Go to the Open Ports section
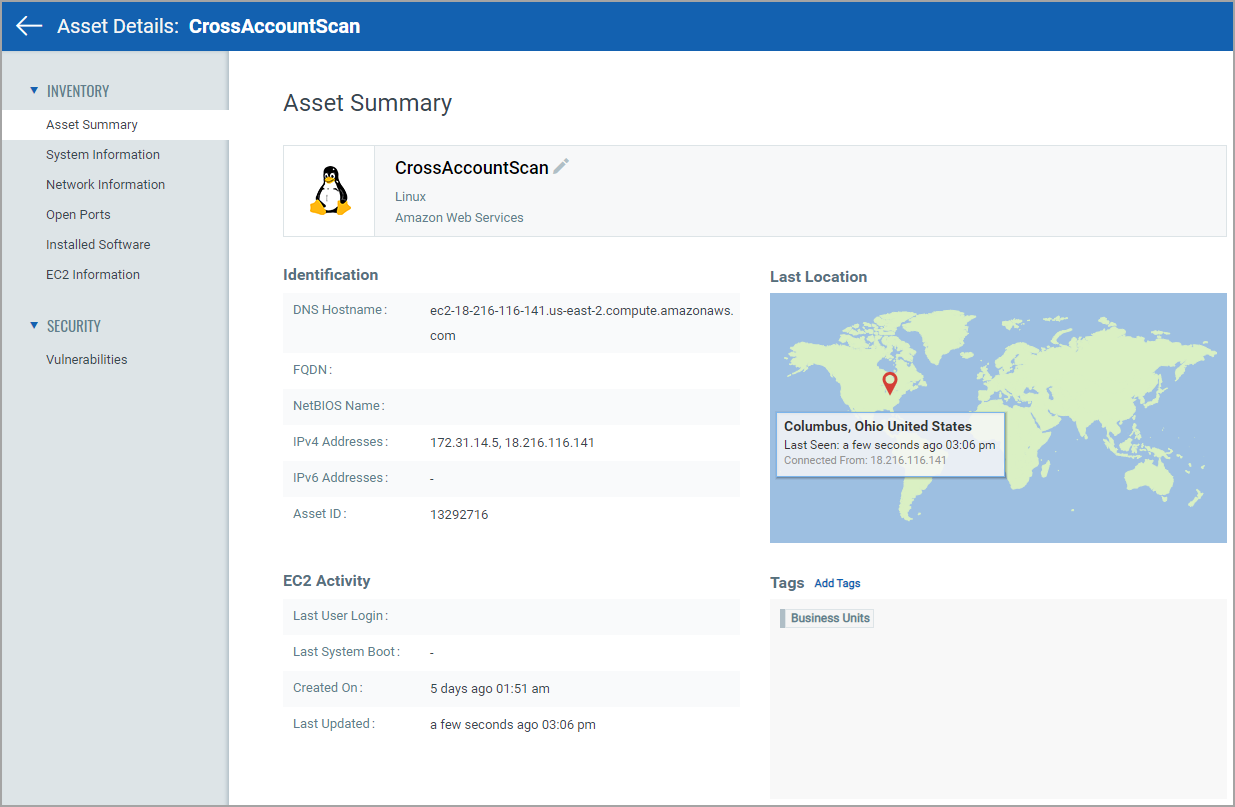The image size is (1235, 807). [78, 215]
